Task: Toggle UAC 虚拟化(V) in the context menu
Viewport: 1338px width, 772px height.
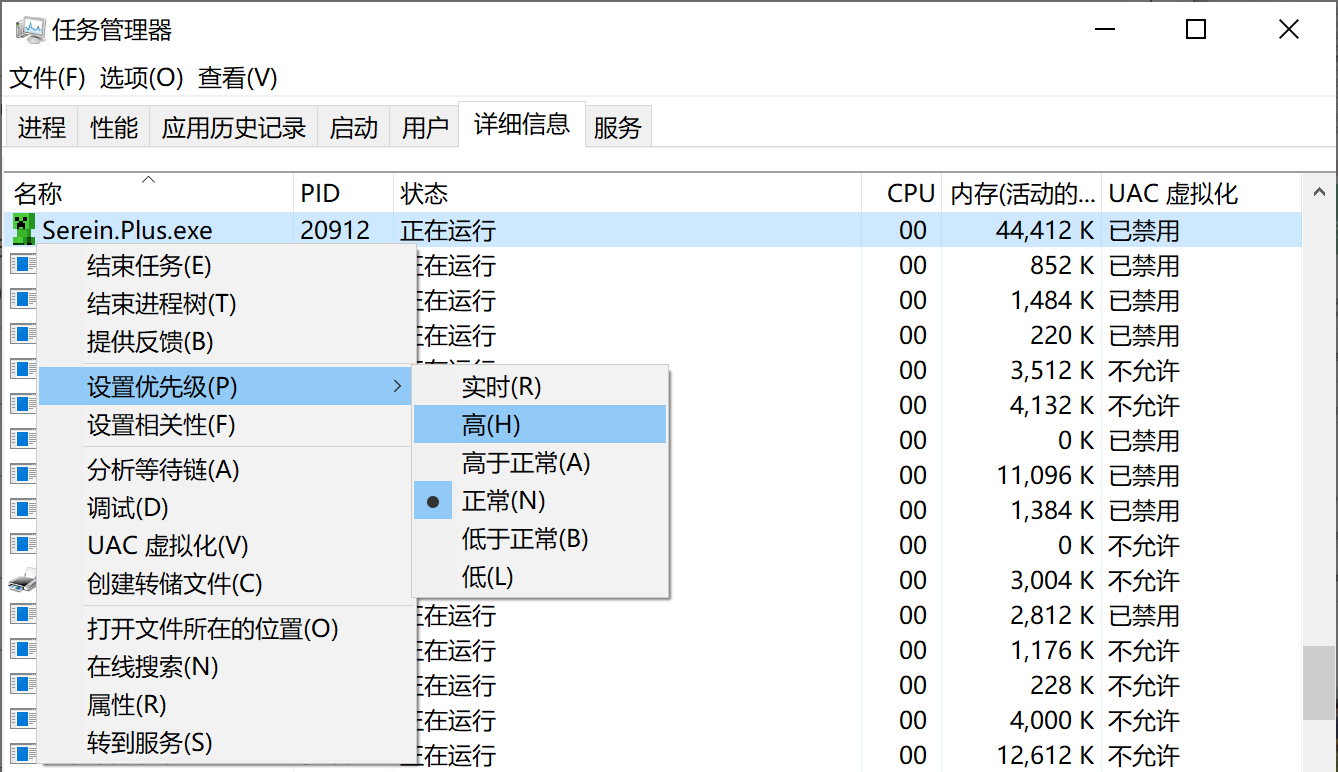Action: 226,546
